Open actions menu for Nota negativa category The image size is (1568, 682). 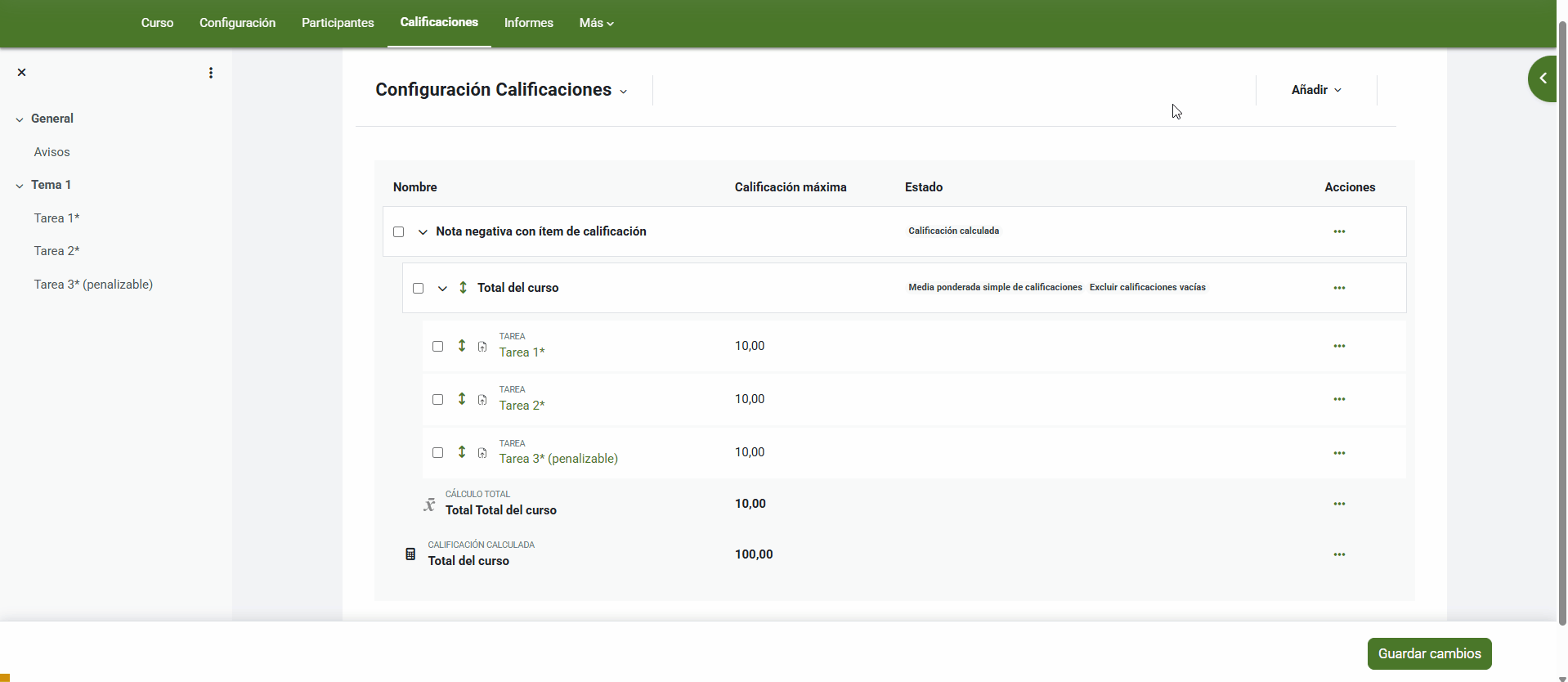(x=1339, y=231)
